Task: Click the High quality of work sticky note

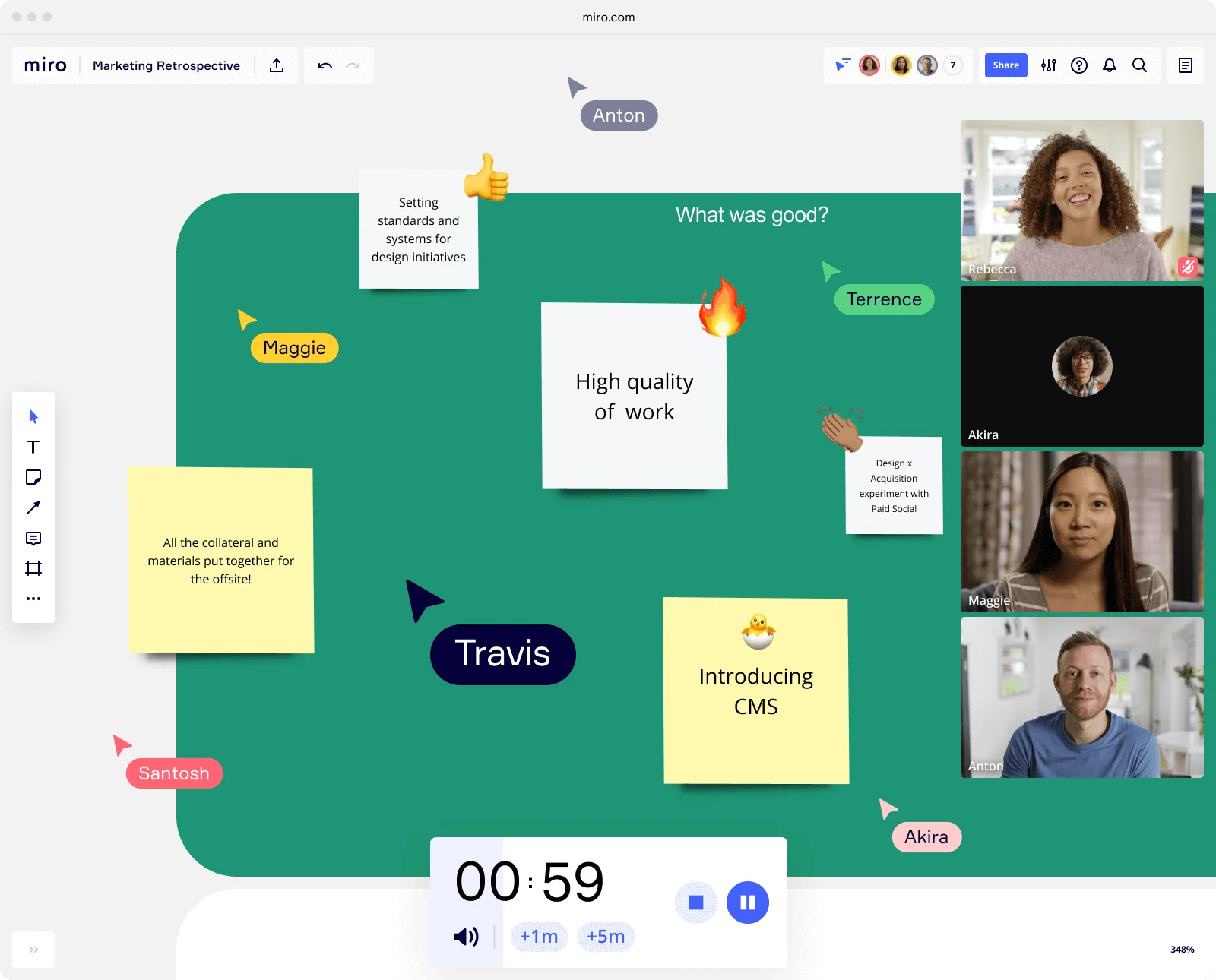Action: click(x=635, y=397)
